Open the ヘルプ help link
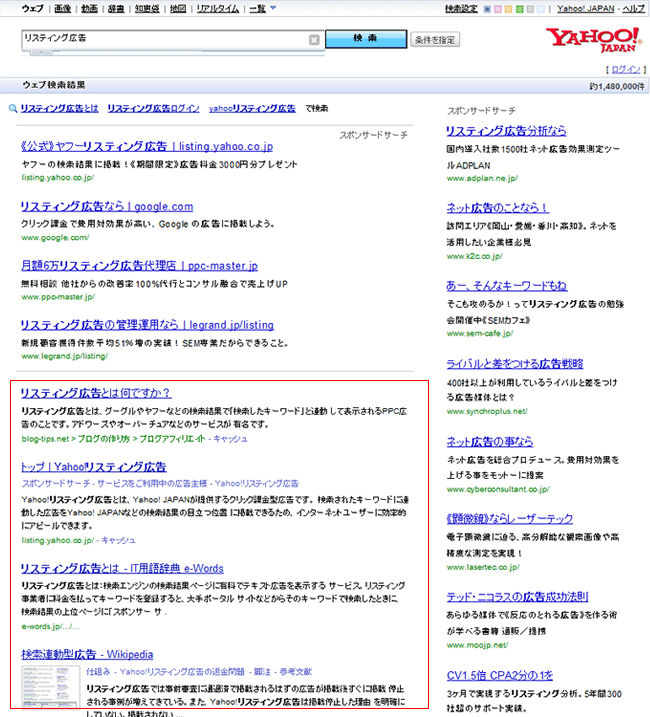The image size is (650, 717). (x=634, y=9)
